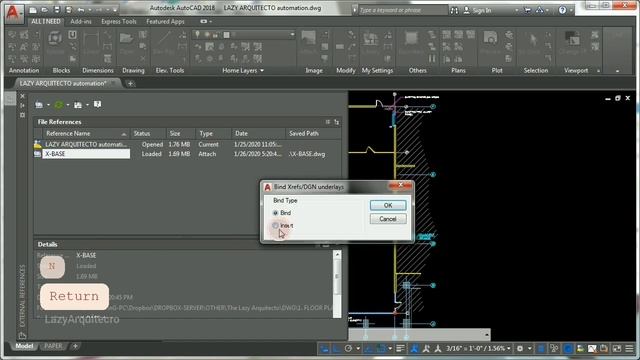Switch to the Express Tools ribbon tab
This screenshot has width=640, height=360.
point(119,21)
